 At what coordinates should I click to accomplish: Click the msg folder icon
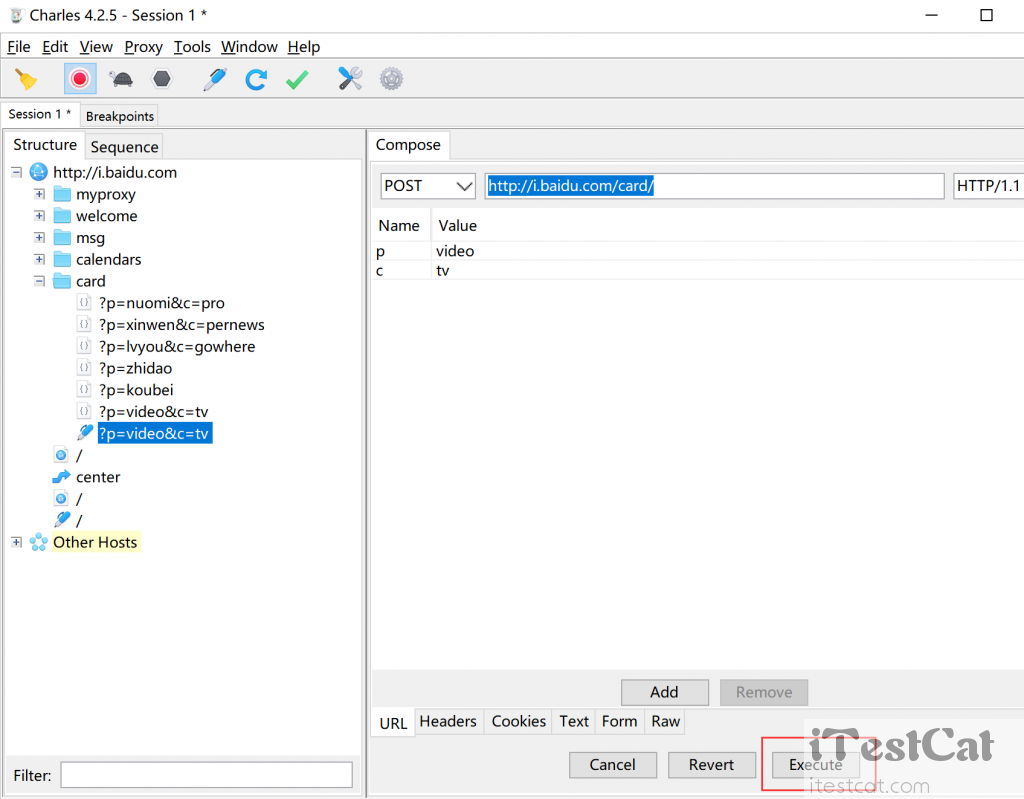(x=62, y=237)
